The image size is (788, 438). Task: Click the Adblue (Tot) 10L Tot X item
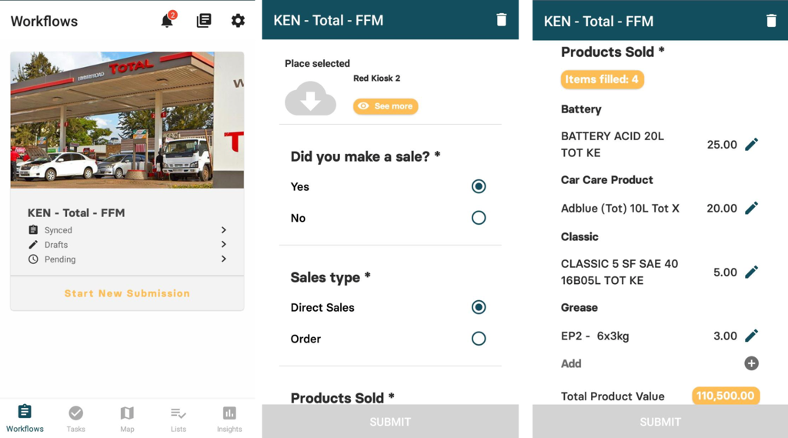coord(620,208)
